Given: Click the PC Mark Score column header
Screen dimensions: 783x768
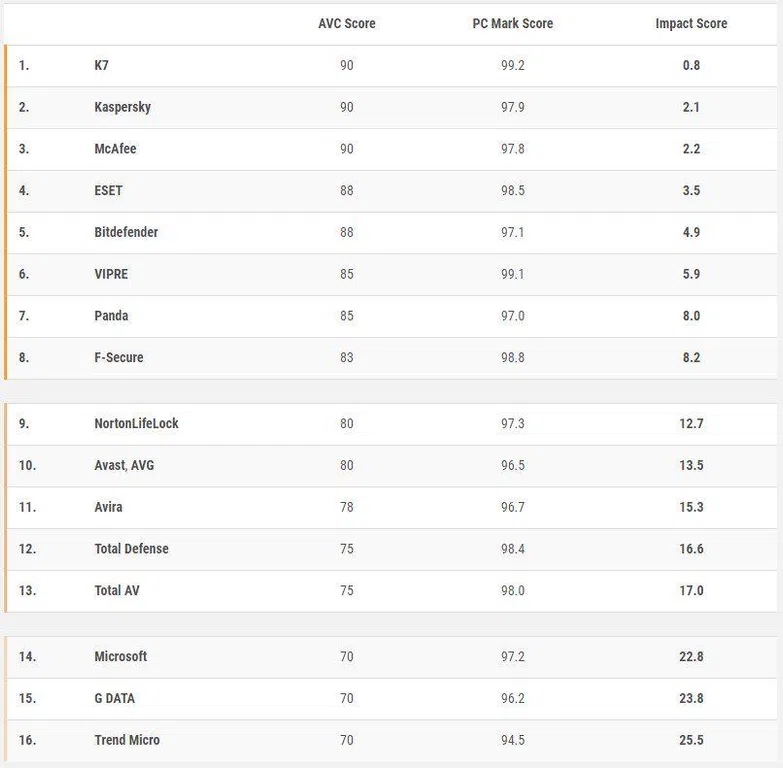Looking at the screenshot, I should click(513, 23).
